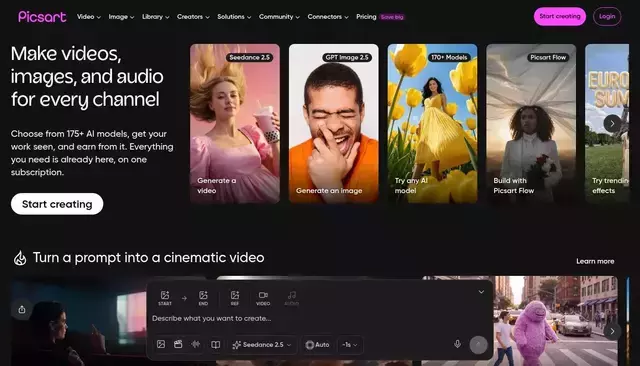This screenshot has height=366, width=640.
Task: Add an END frame image
Action: [203, 298]
